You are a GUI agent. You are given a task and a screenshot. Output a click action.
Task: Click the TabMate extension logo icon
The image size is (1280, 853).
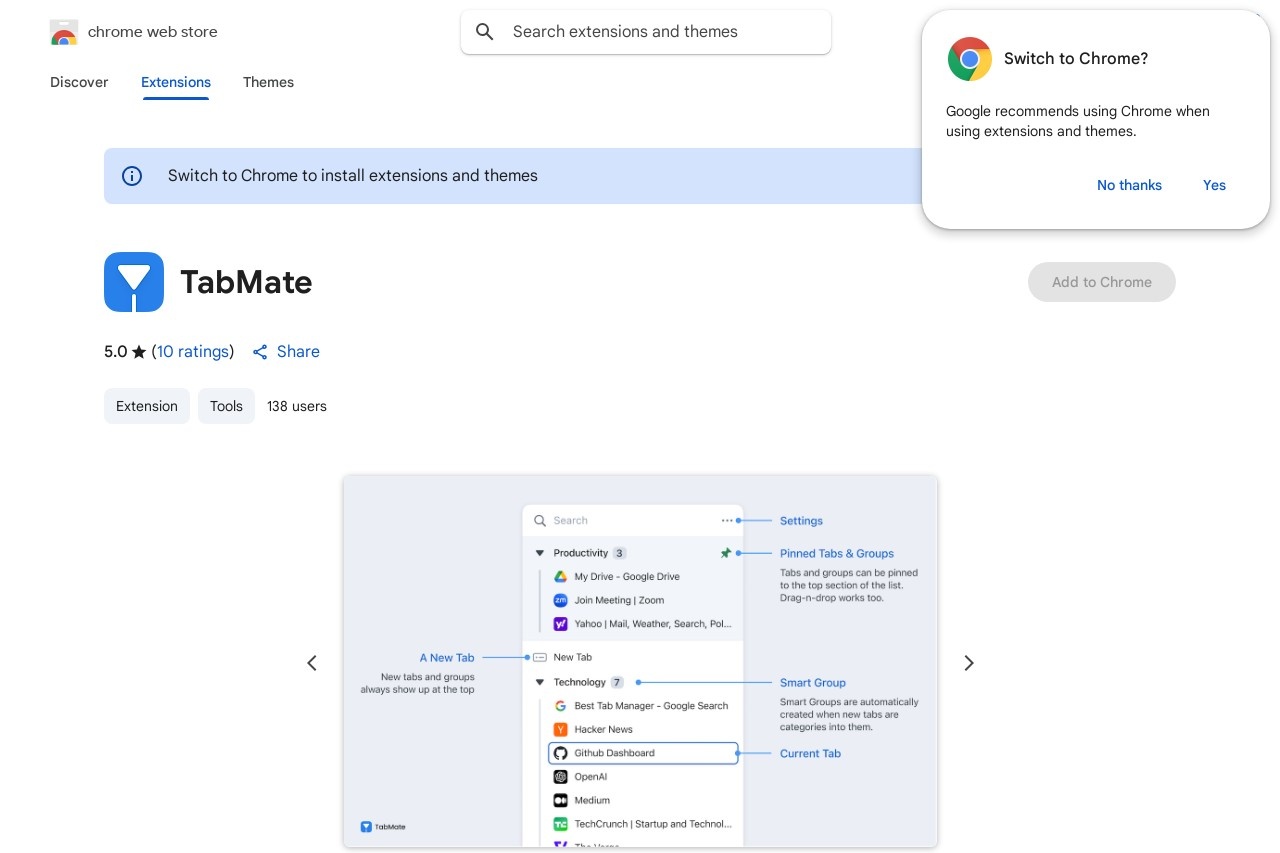click(x=134, y=282)
